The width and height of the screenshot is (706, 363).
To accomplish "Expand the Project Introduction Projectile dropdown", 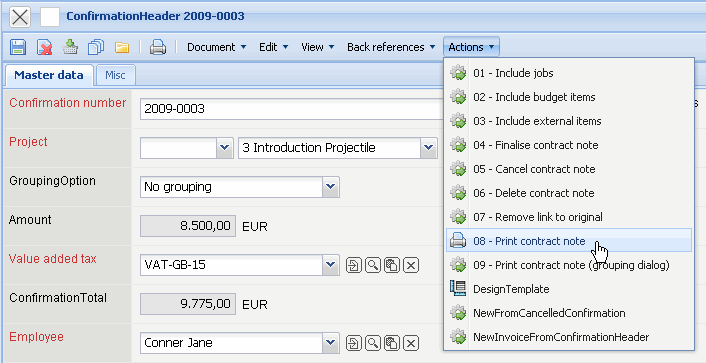I will (429, 148).
